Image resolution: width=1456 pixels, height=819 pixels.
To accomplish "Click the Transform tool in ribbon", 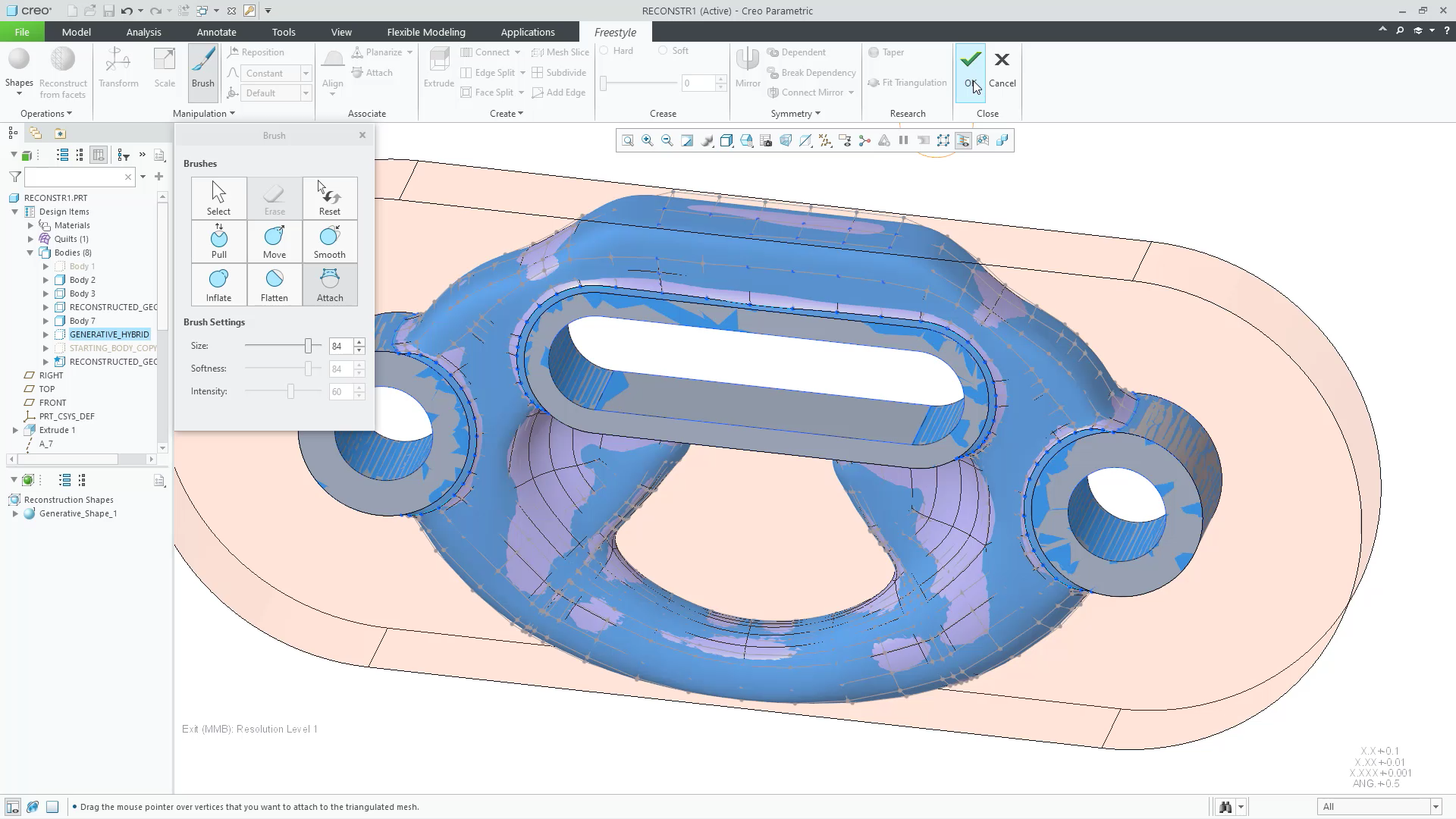I will 118,67.
